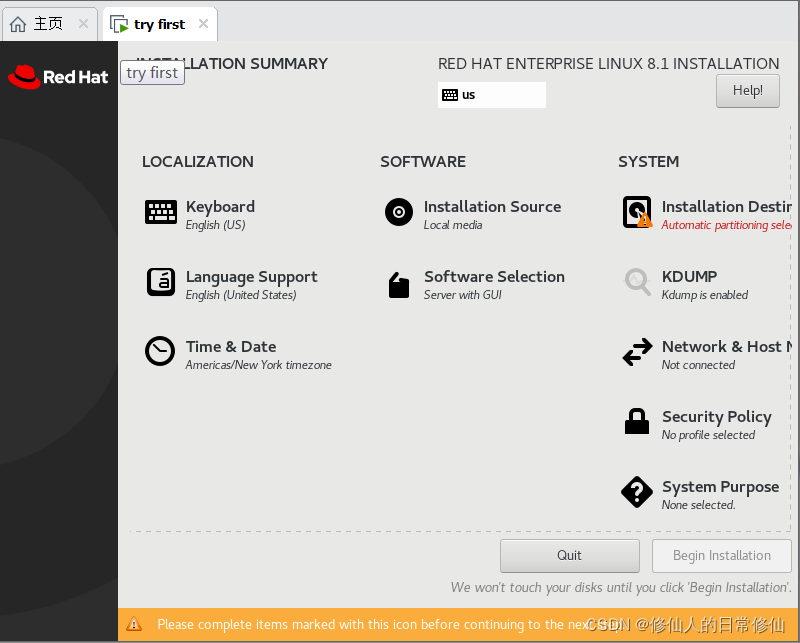Click the VM icon on try first tab
The height and width of the screenshot is (643, 800).
[x=119, y=24]
